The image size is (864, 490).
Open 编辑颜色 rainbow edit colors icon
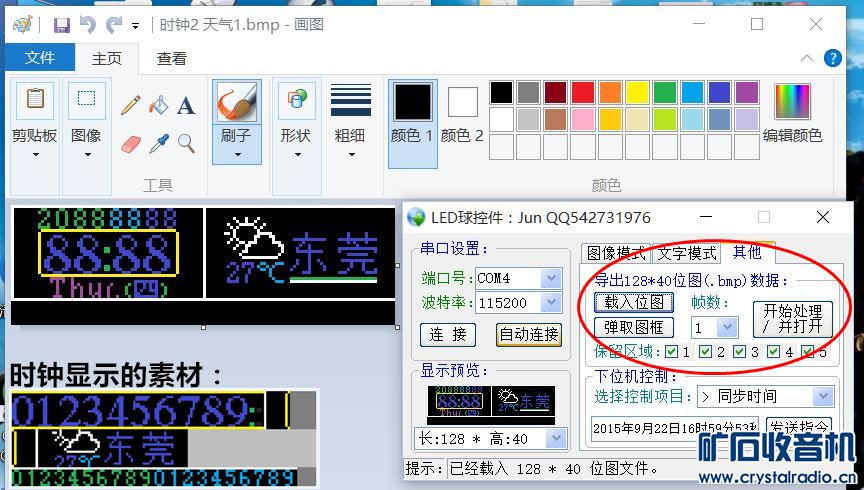792,101
